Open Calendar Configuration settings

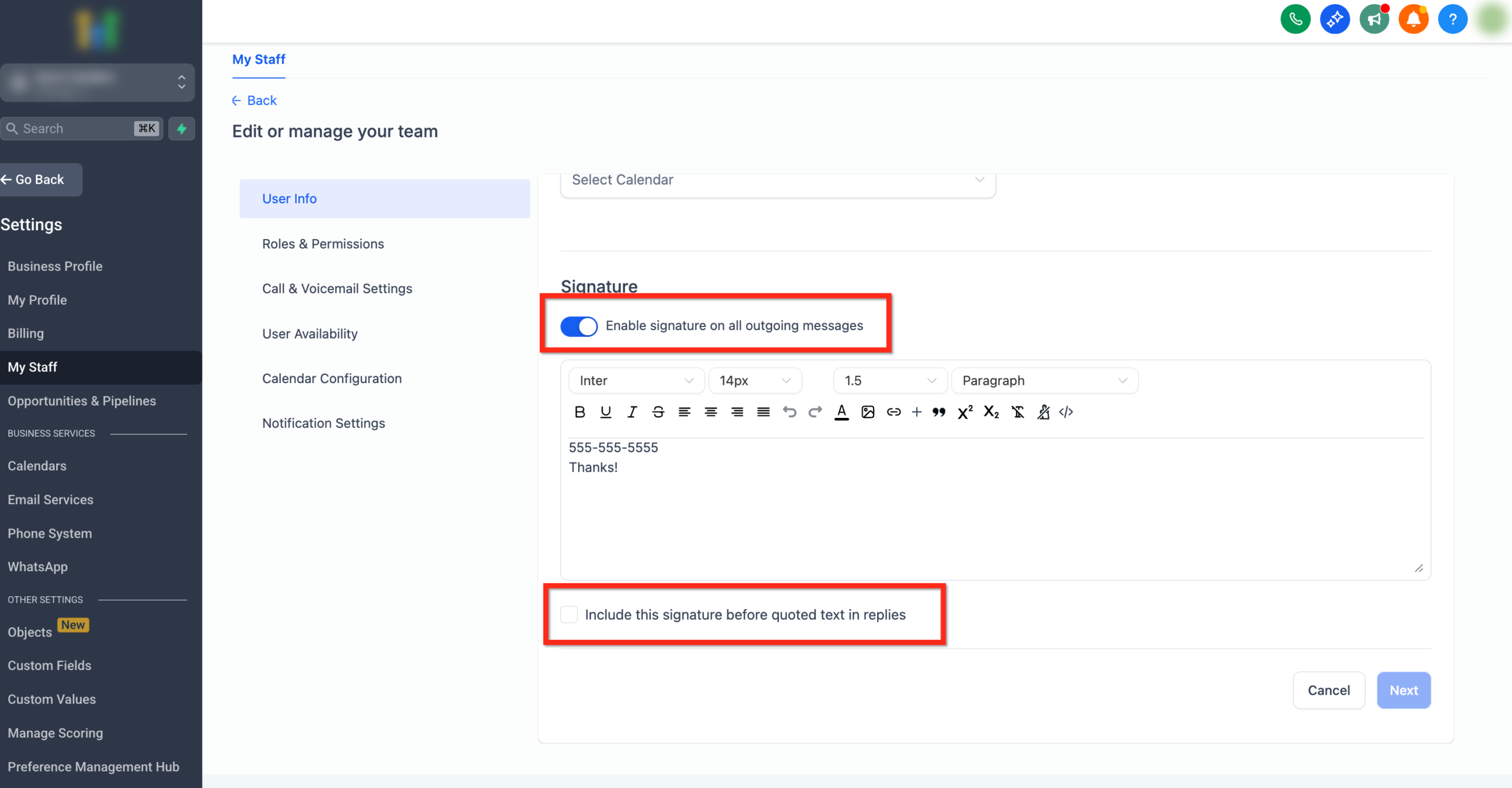[x=332, y=378]
